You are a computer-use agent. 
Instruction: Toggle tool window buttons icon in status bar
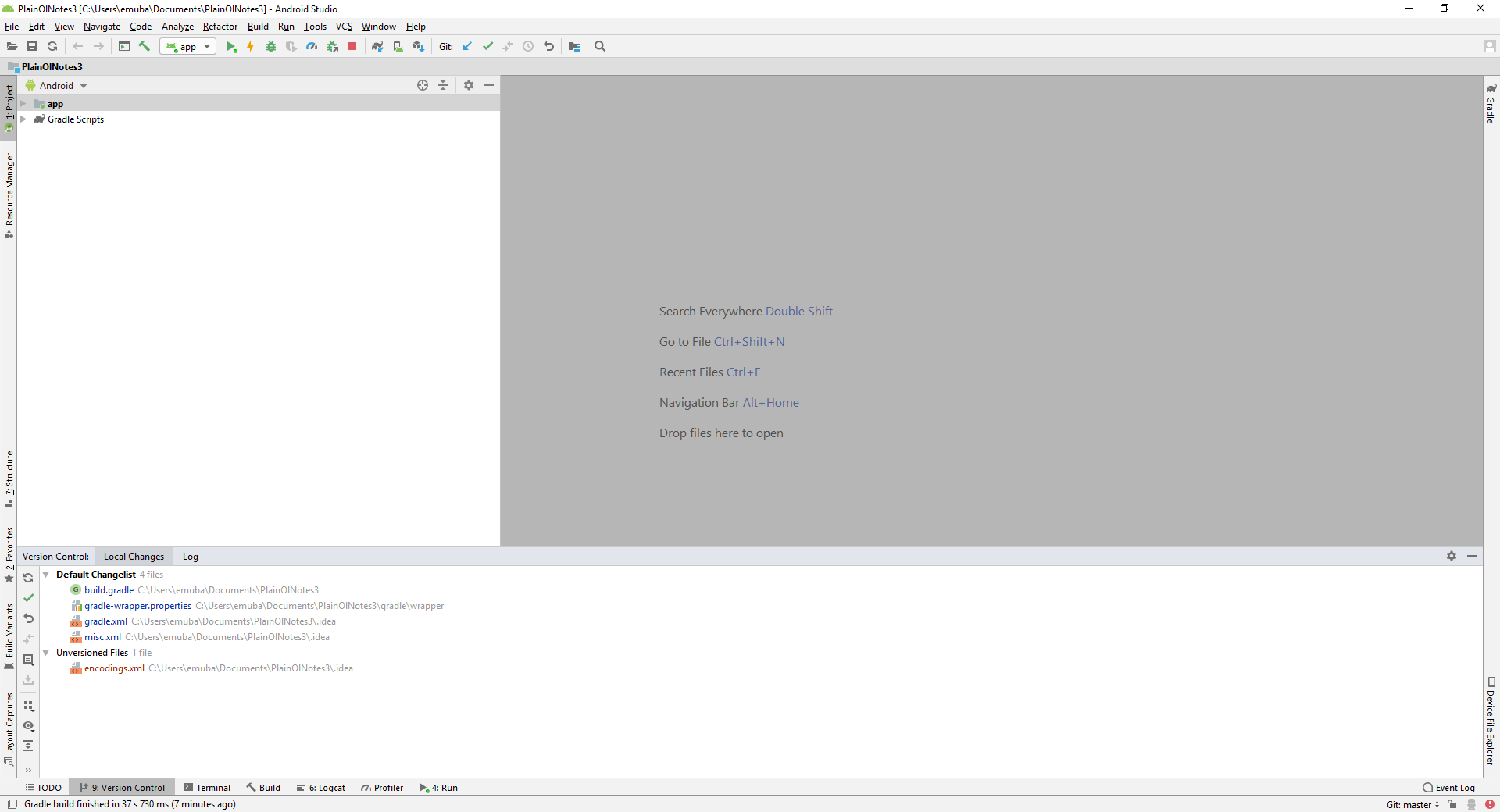tap(12, 804)
